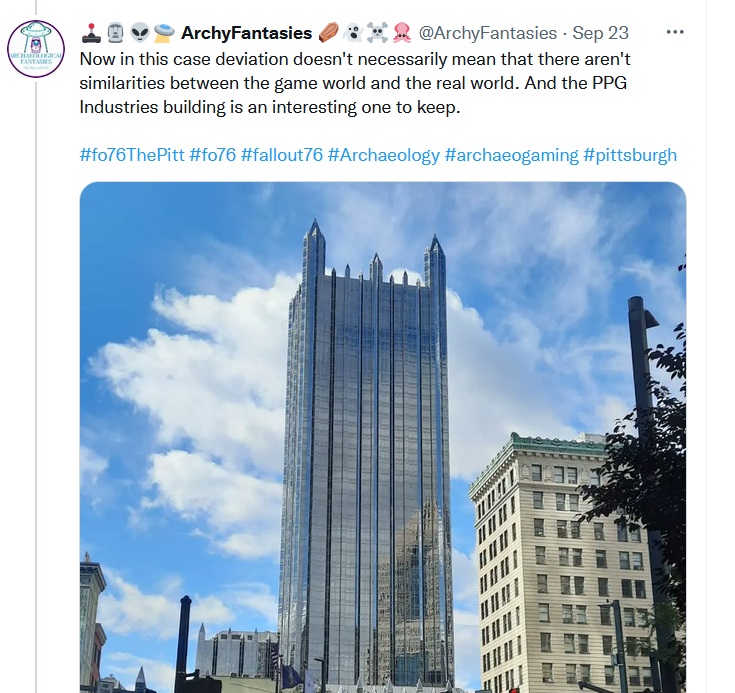Click the pink octopus emoji
This screenshot has width=735, height=693.
[402, 32]
